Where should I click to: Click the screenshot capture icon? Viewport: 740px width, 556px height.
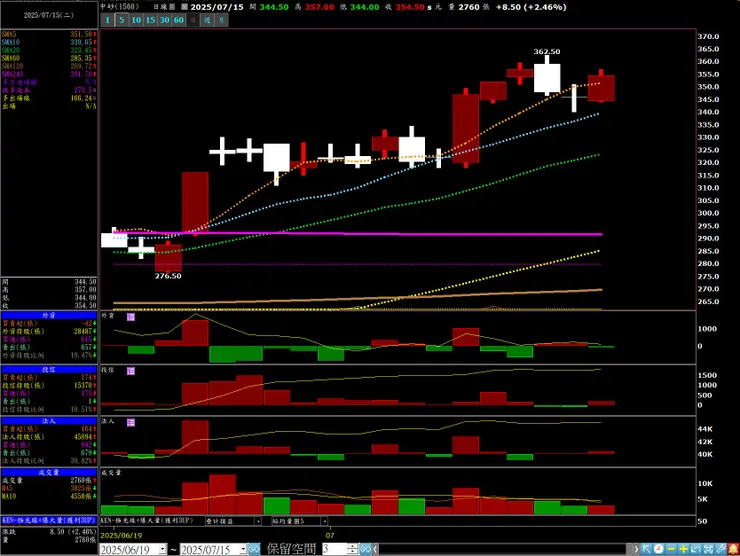[708, 549]
